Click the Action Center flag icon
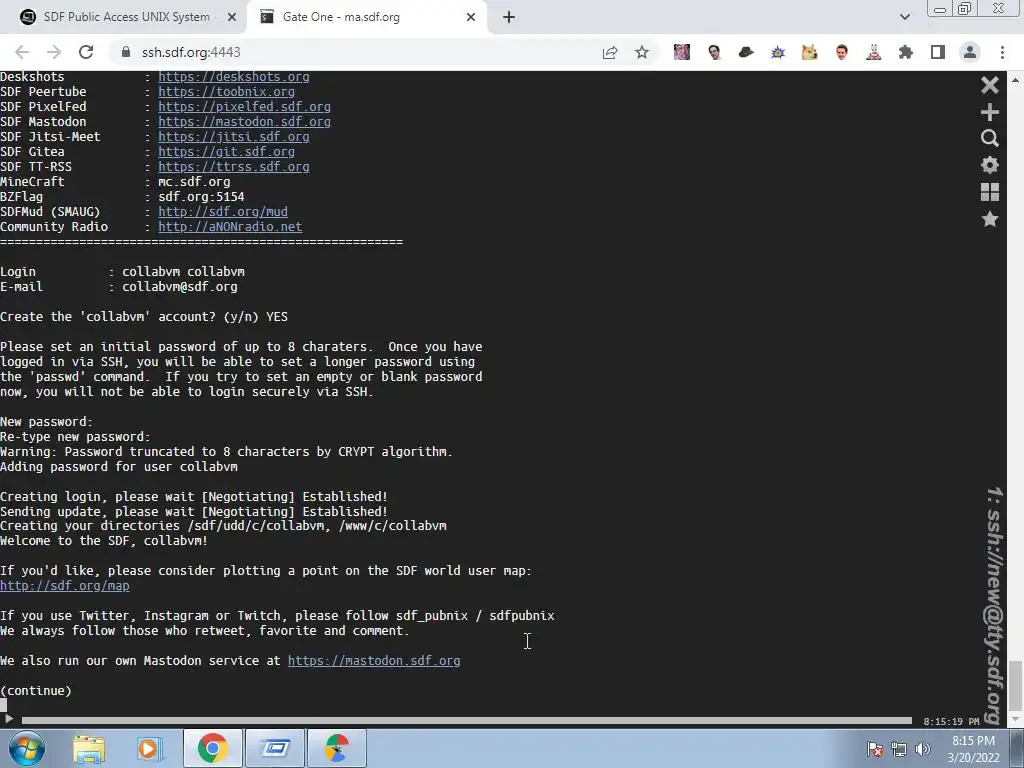Viewport: 1024px width, 768px height. click(874, 749)
